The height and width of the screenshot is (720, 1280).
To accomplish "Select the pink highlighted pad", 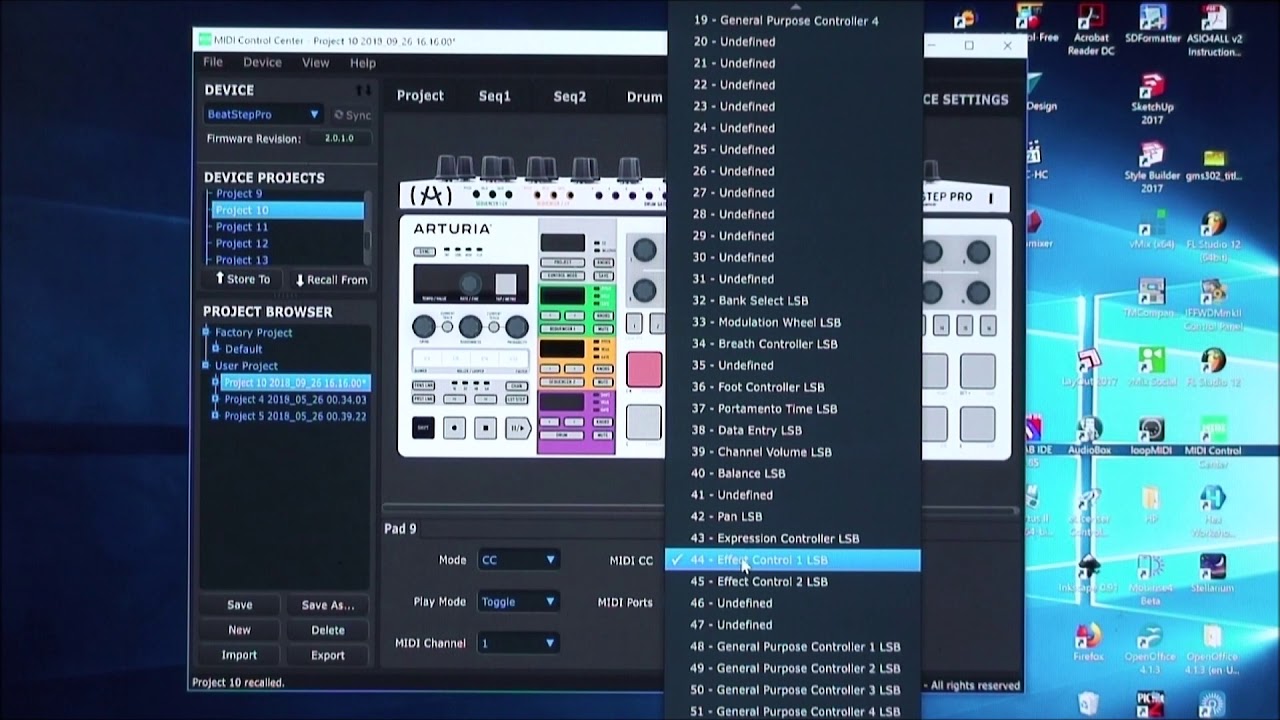I will click(x=644, y=369).
